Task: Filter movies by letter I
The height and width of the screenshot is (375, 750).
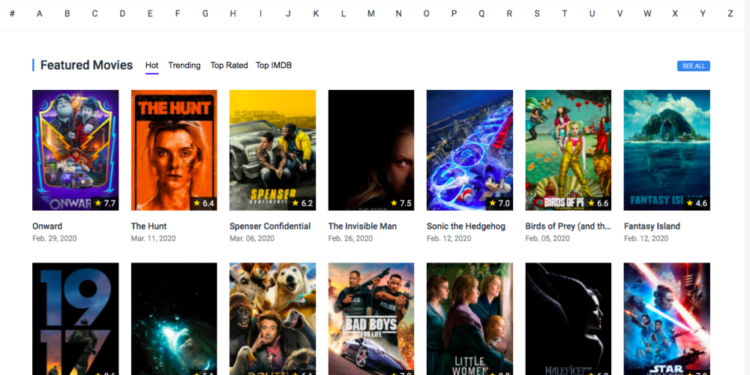Action: coord(261,13)
